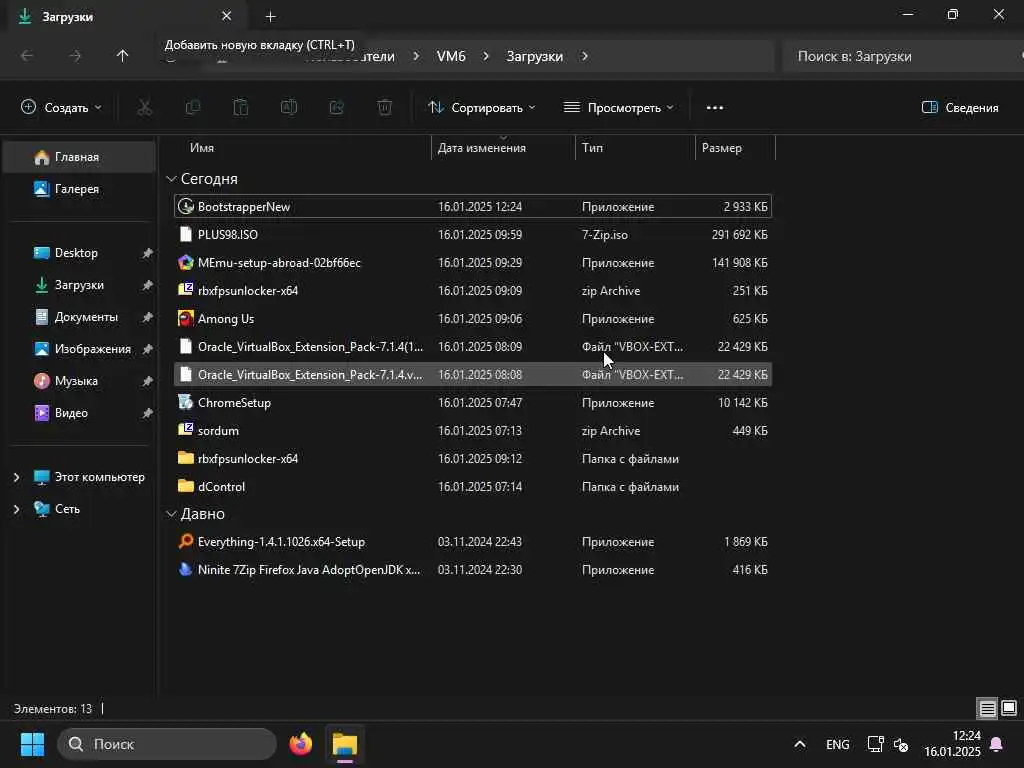
Task: Open the three-dots more options menu
Action: [x=714, y=108]
